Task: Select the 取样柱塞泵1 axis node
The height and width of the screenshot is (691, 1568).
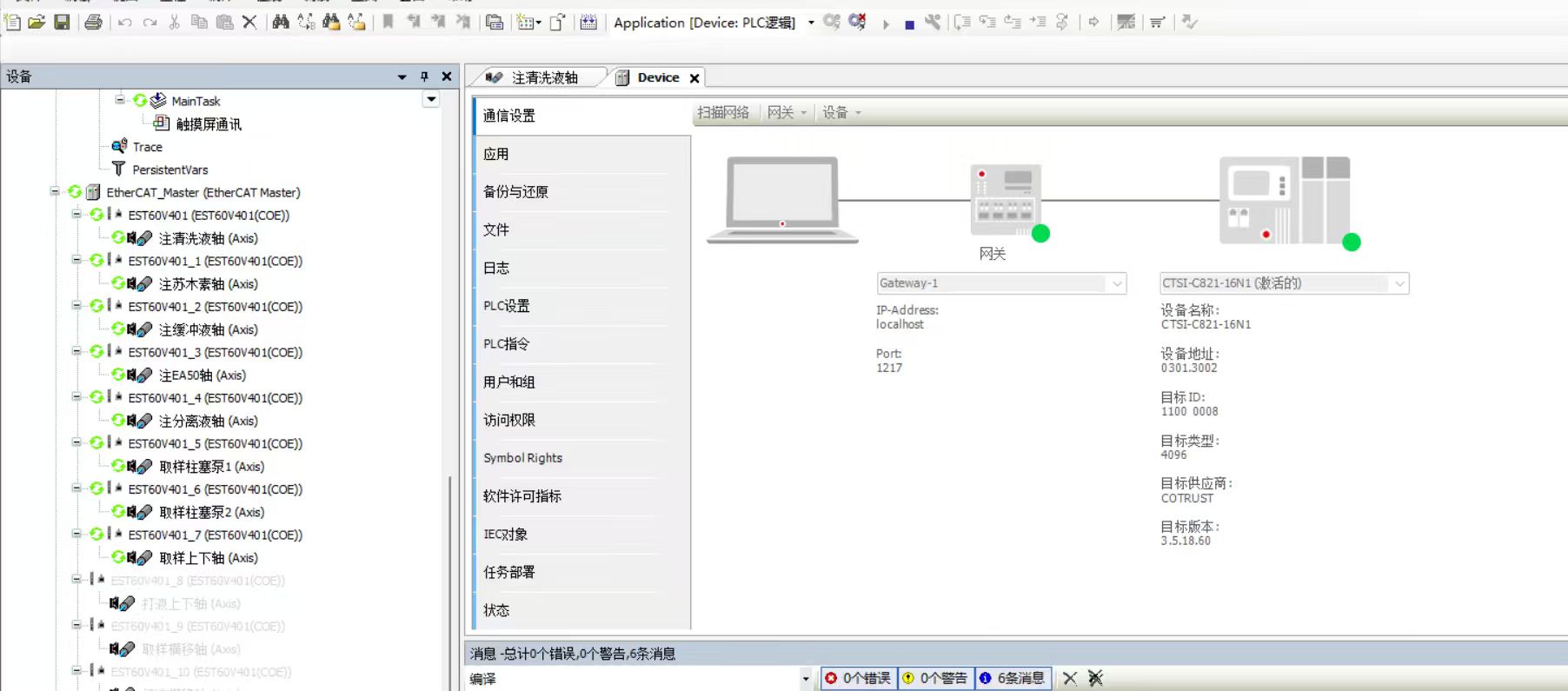Action: tap(211, 467)
